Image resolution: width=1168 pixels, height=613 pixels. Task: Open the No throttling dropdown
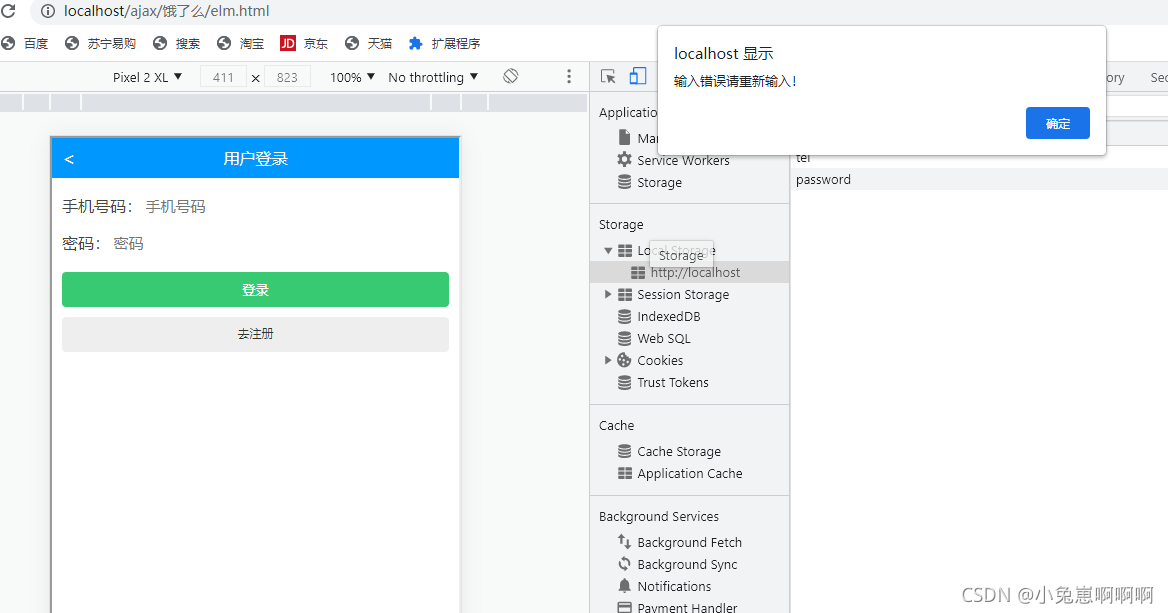click(433, 77)
